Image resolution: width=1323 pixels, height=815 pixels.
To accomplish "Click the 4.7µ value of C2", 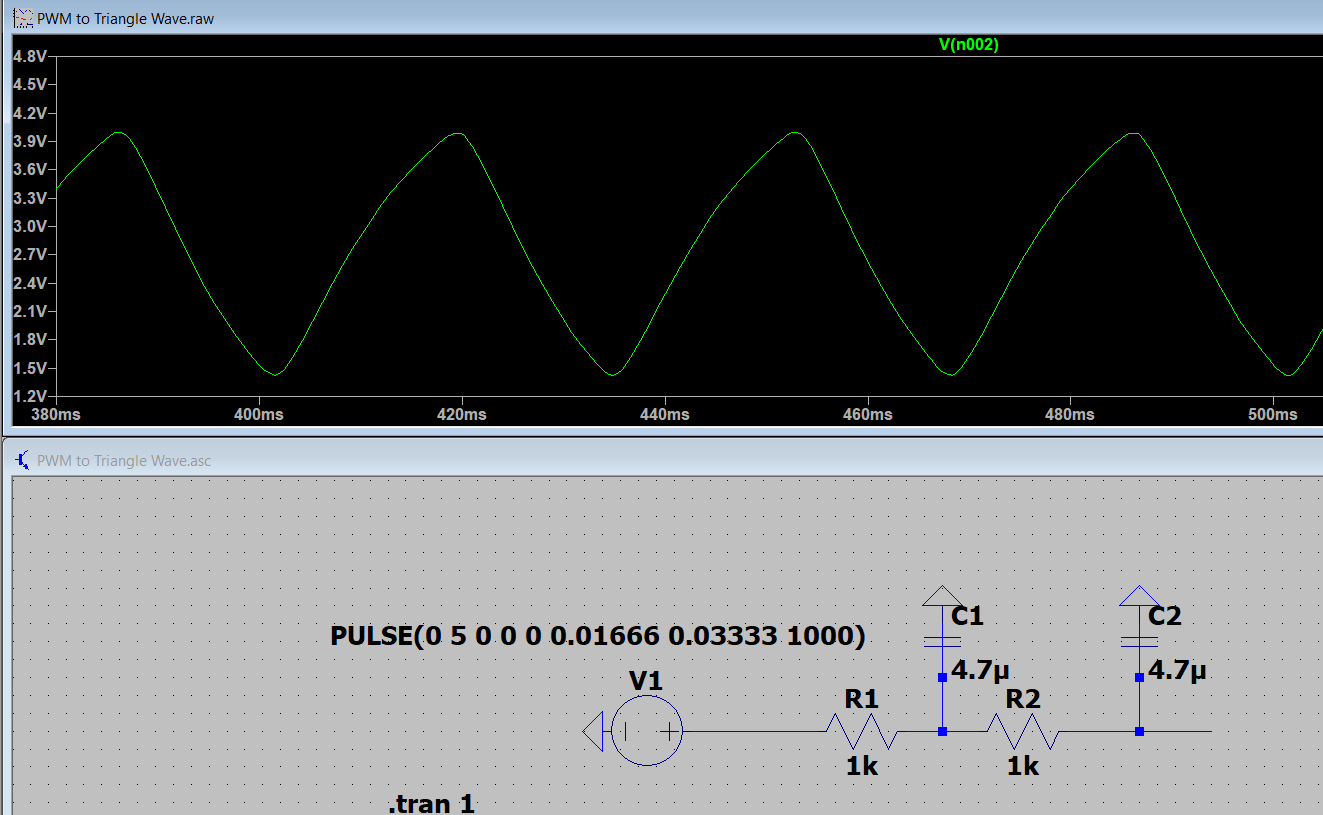I will (1178, 670).
